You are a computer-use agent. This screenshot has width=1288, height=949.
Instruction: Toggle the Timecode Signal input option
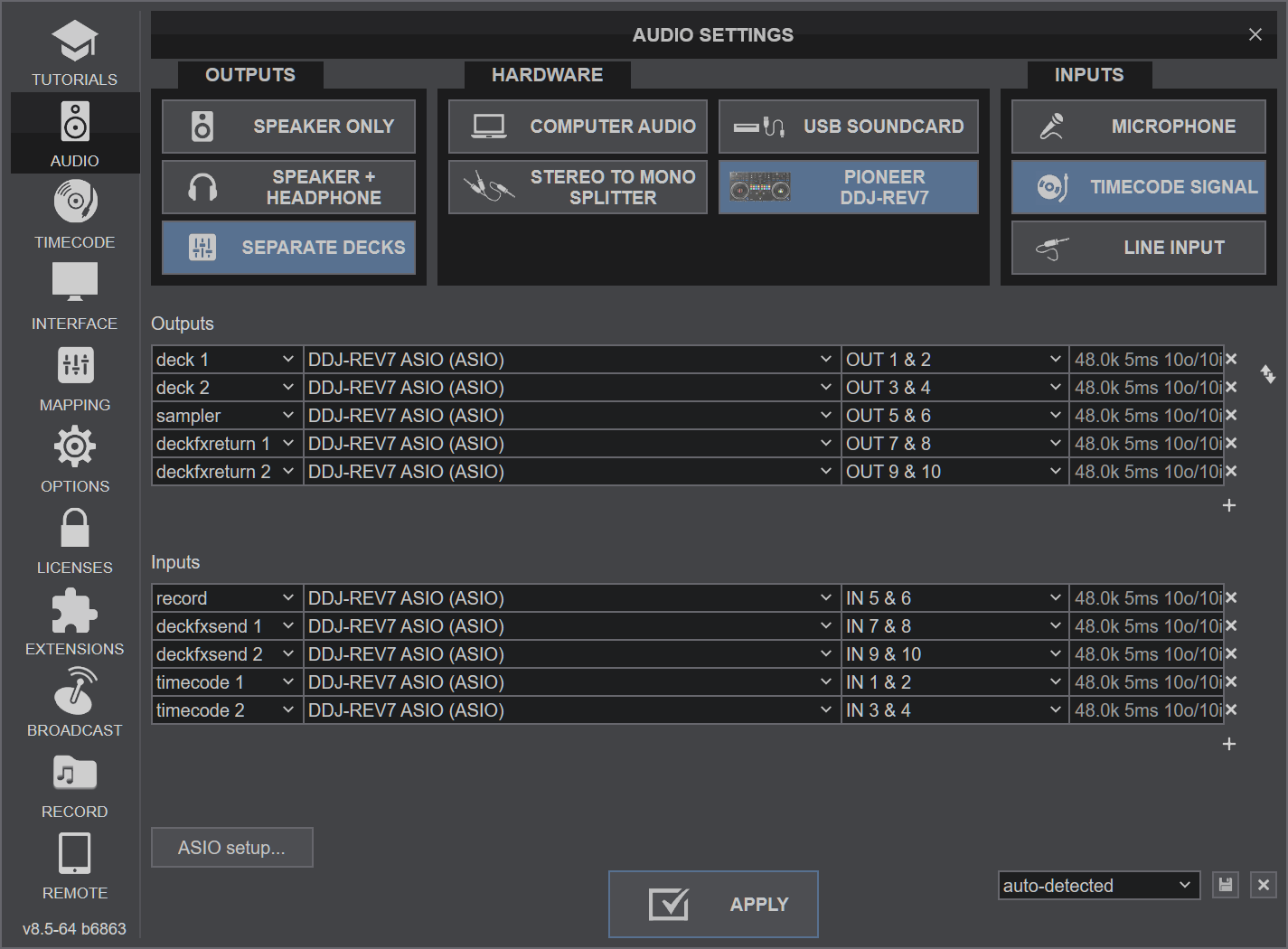point(1138,187)
